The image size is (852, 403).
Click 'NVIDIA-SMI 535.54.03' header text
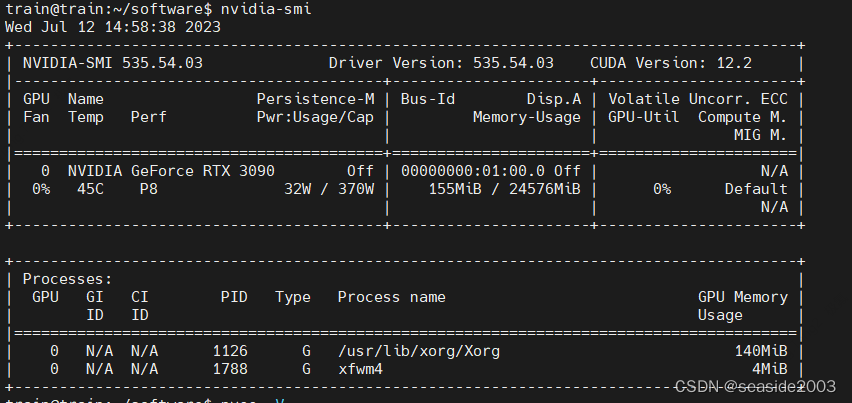(x=113, y=64)
